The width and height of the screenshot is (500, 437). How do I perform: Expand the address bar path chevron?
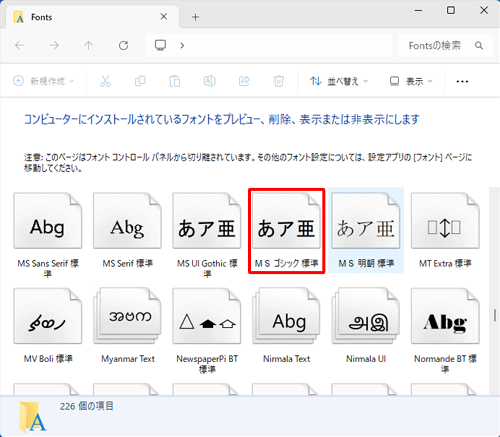182,45
